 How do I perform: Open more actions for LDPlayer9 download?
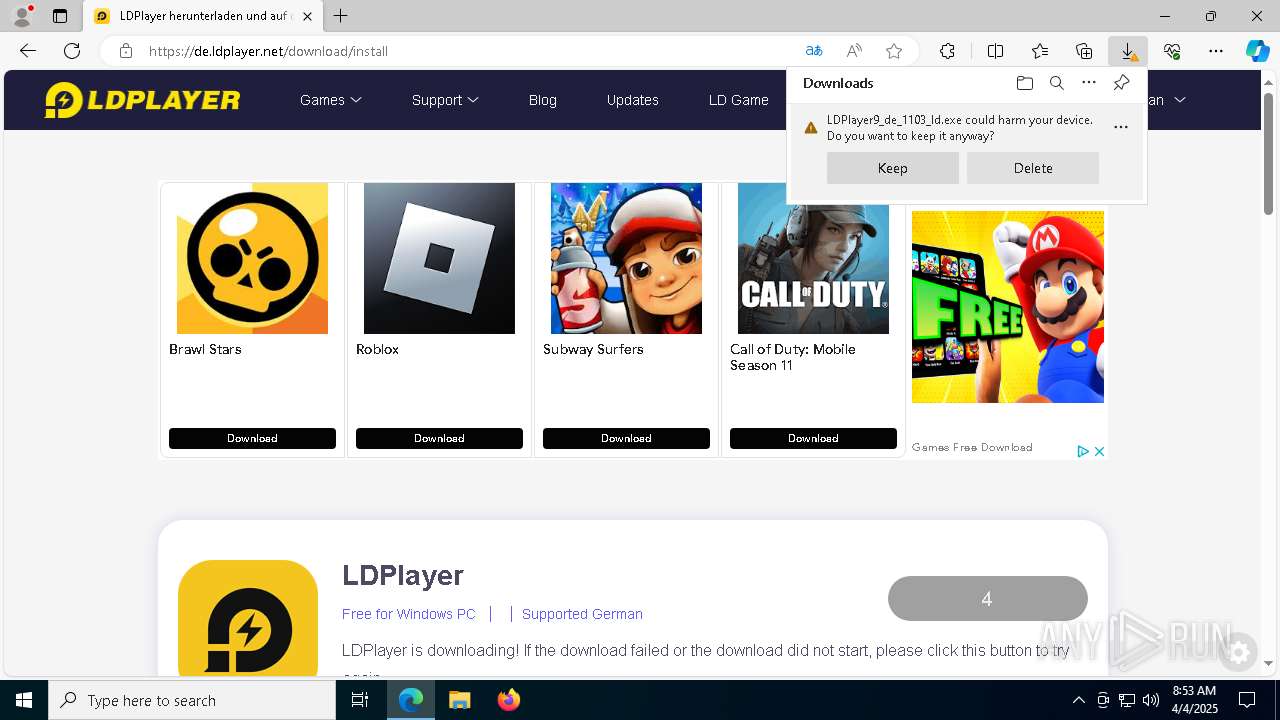pos(1121,127)
